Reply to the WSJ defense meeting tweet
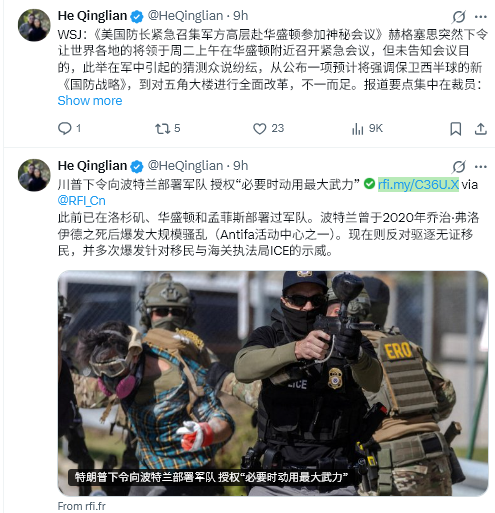495x513 pixels. (x=65, y=128)
